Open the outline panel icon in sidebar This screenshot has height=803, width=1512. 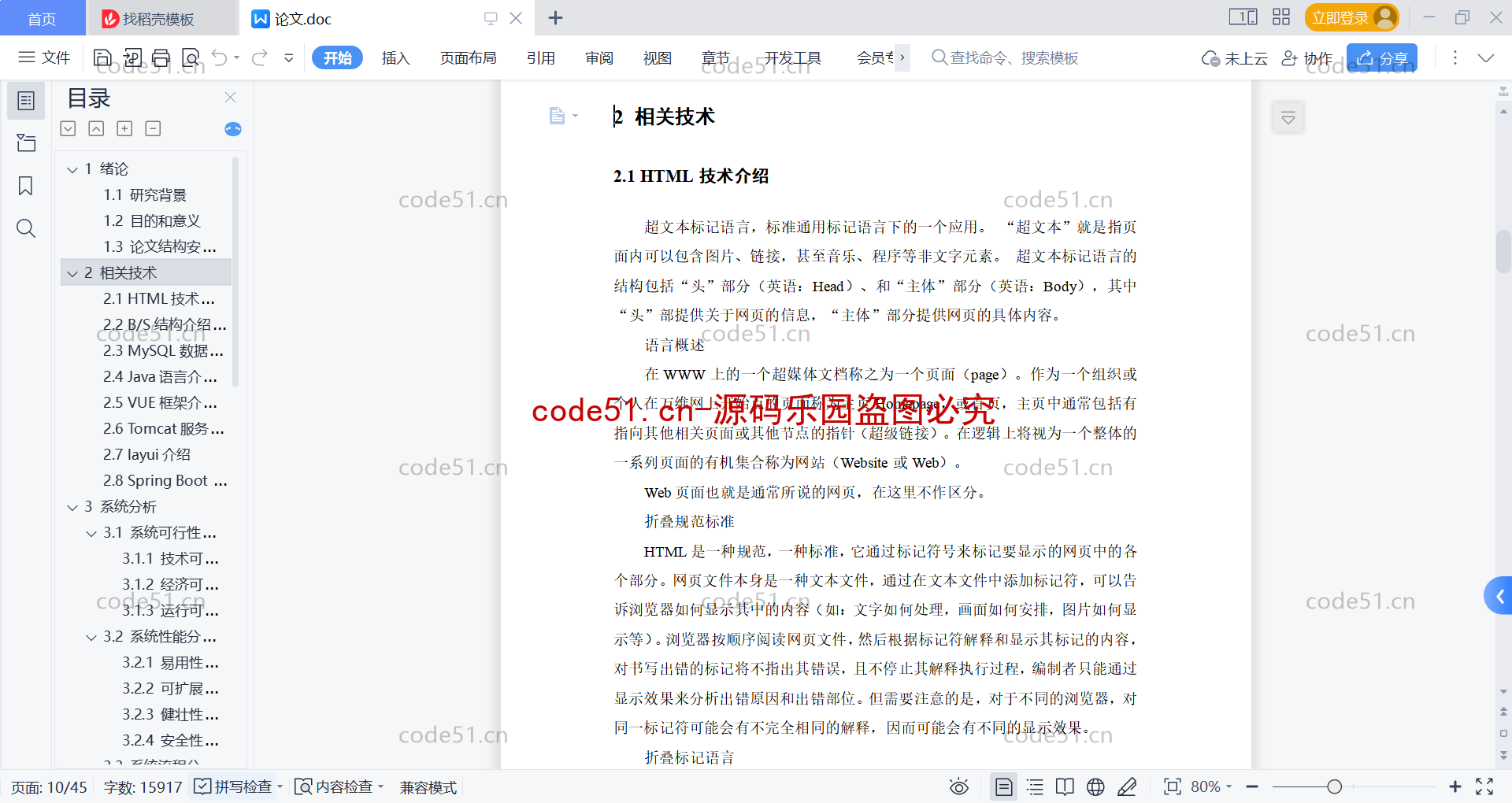coord(26,101)
